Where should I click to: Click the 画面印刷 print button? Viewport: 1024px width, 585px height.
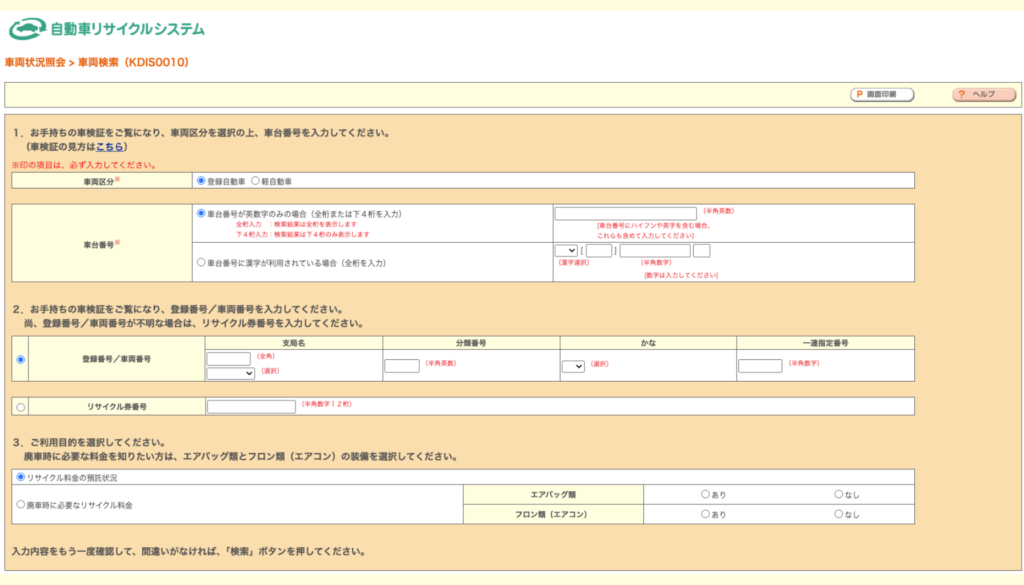[x=882, y=94]
